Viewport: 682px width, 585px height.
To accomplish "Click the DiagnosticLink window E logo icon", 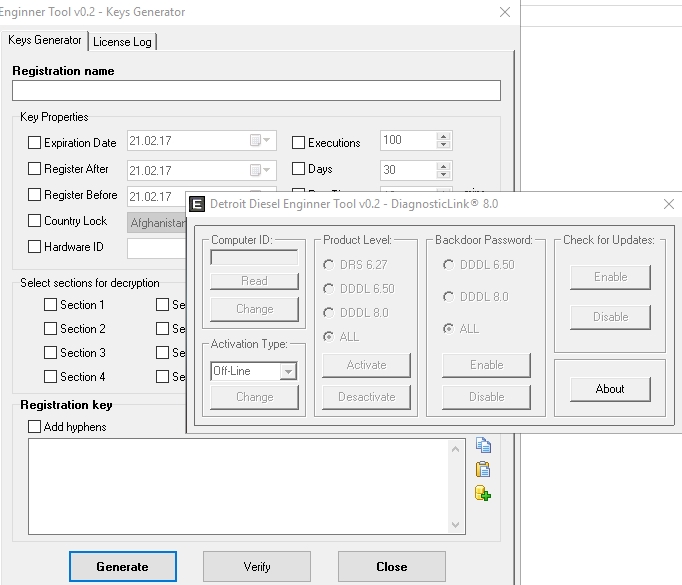I will (x=197, y=204).
